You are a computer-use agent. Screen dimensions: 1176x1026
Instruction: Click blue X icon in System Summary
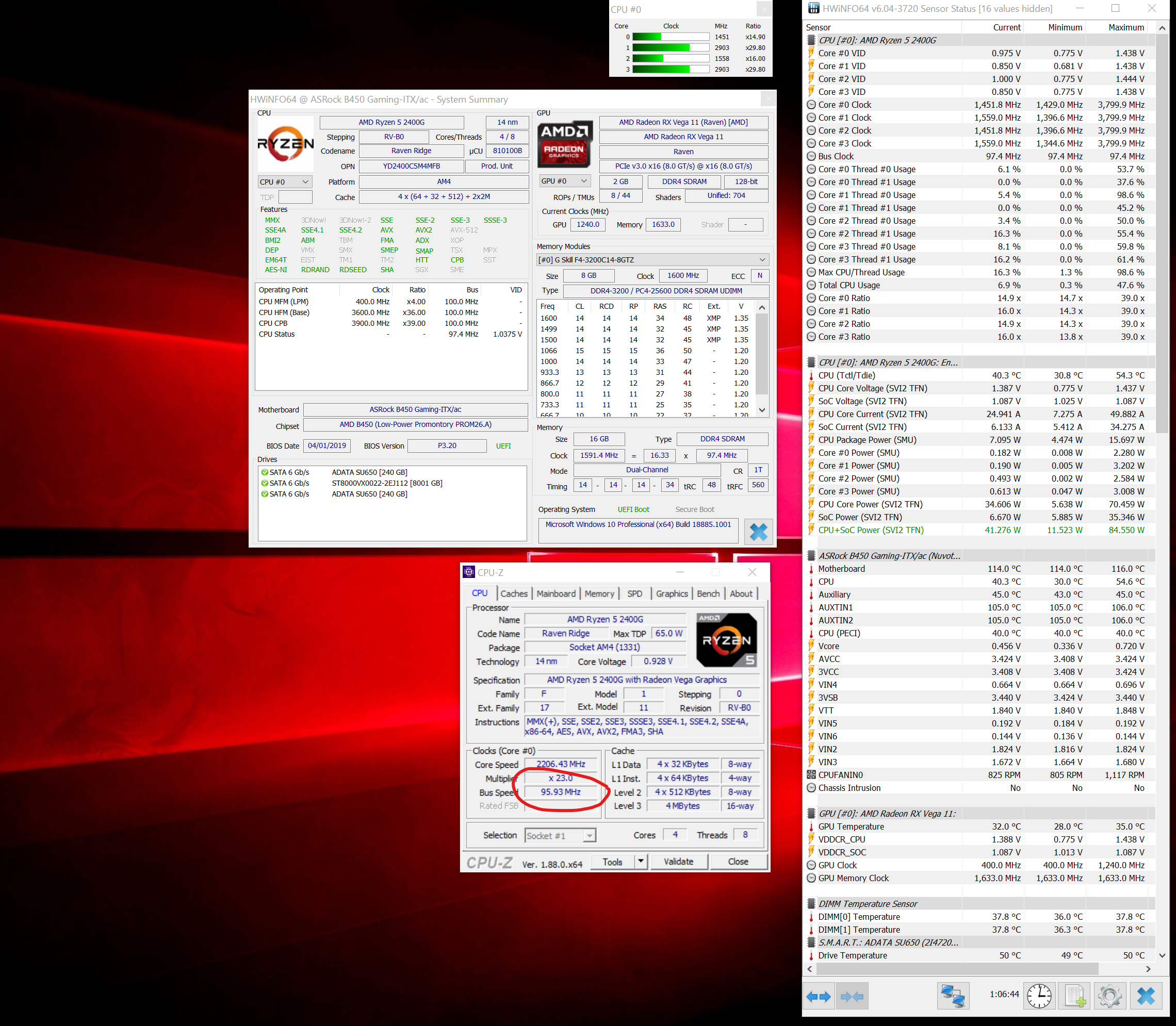pos(758,532)
